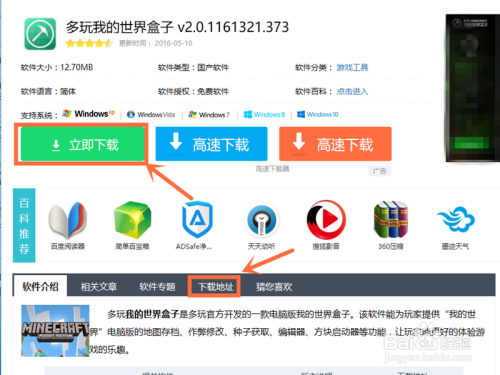Open the 简单百宝箱 green cube icon
500x375 pixels.
coord(132,220)
